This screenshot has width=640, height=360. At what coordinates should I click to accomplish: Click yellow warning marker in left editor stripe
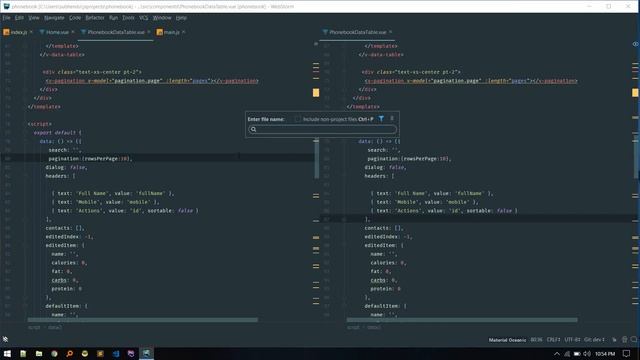tap(316, 93)
